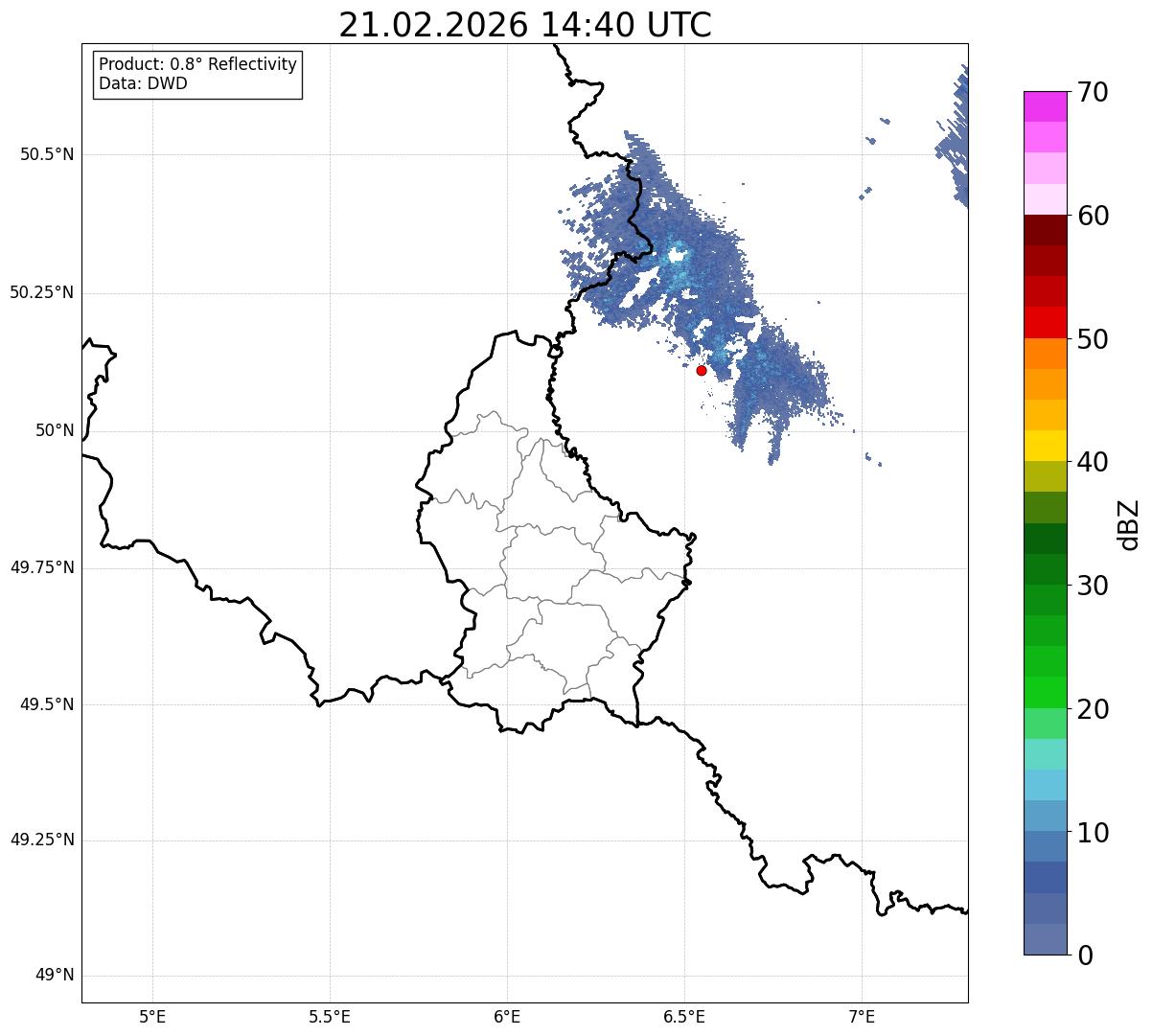The image size is (1152, 1036).
Task: Click the 7°E longitude label
Action: [x=862, y=1016]
